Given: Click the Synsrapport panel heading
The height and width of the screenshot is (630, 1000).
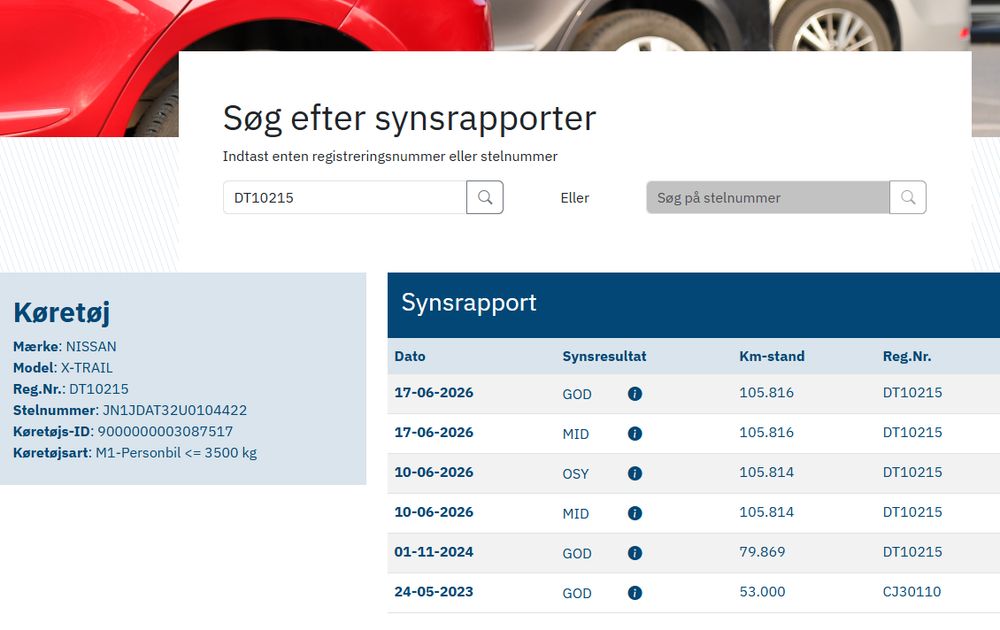Looking at the screenshot, I should pyautogui.click(x=469, y=303).
